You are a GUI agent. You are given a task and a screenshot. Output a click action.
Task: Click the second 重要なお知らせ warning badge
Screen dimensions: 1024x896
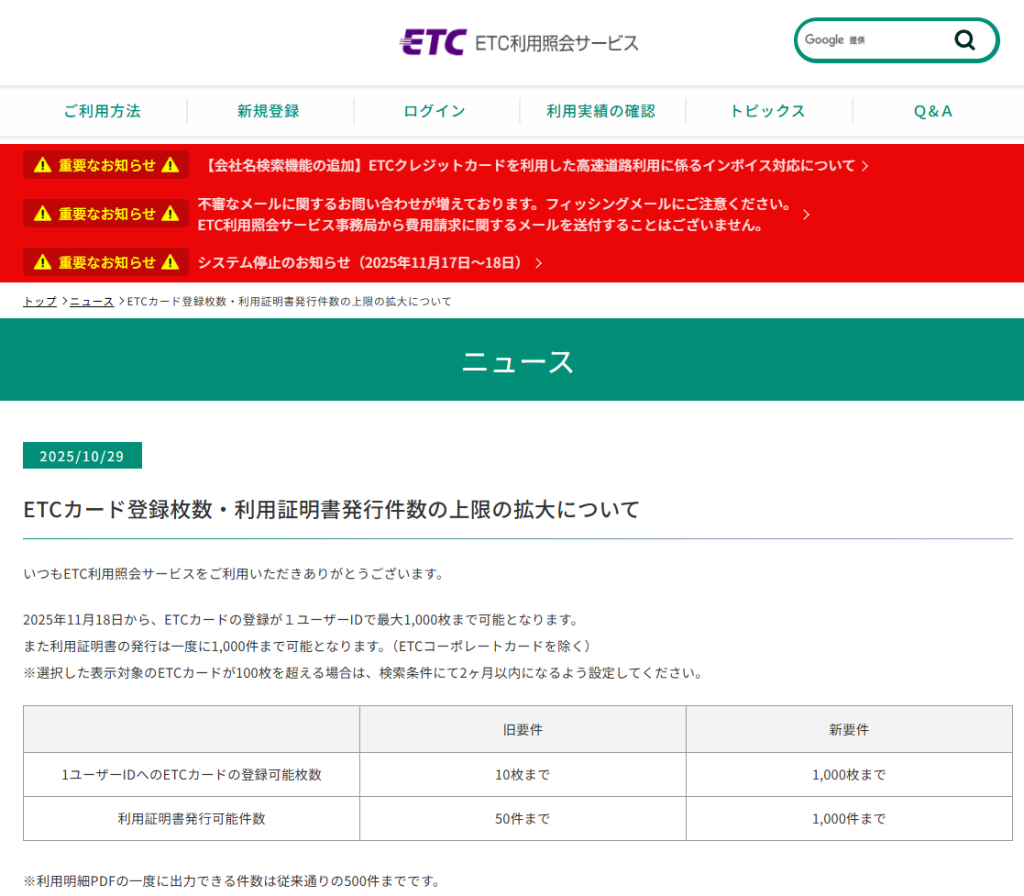[x=106, y=213]
